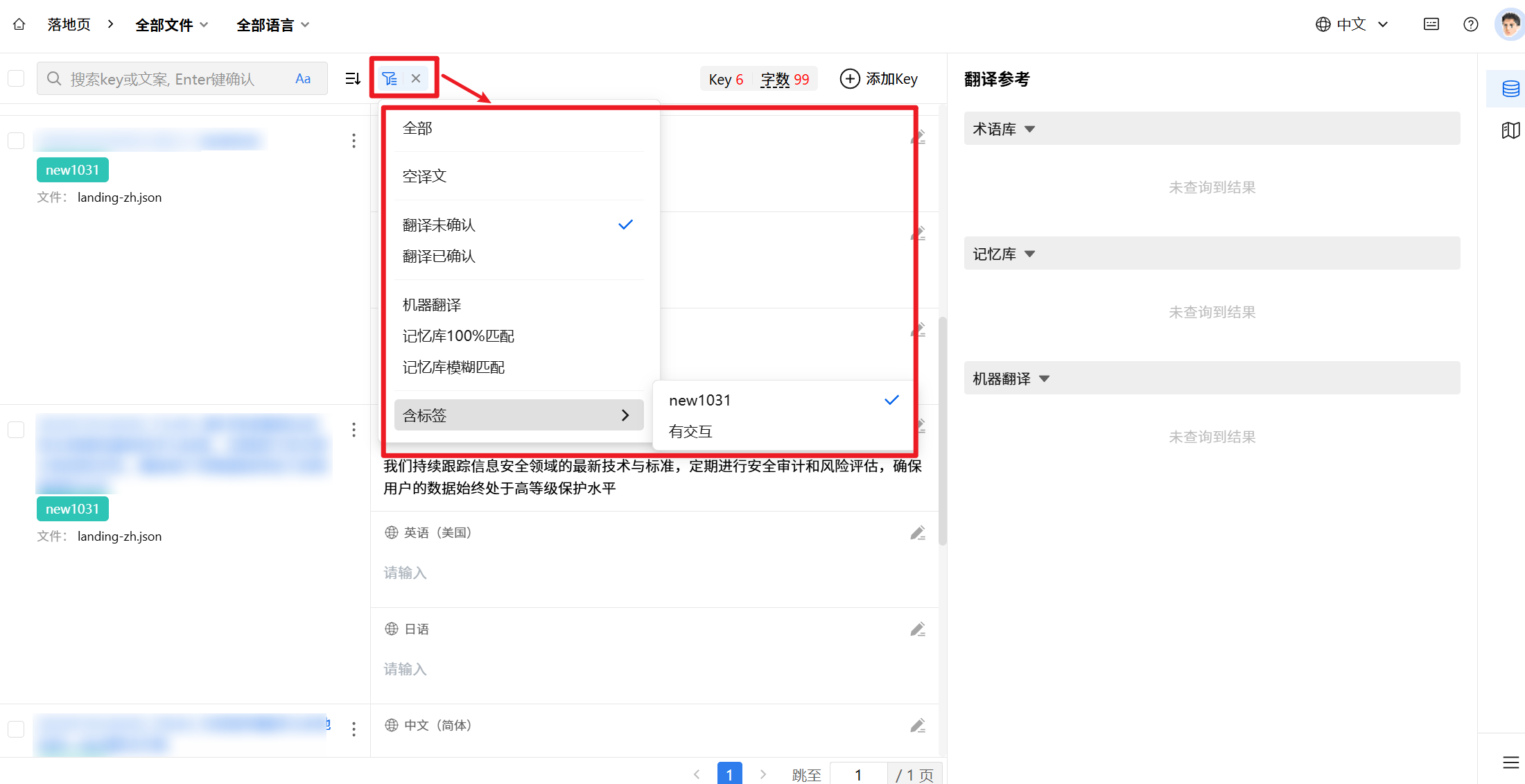Check the first key row checkbox
1525x784 pixels.
point(17,141)
